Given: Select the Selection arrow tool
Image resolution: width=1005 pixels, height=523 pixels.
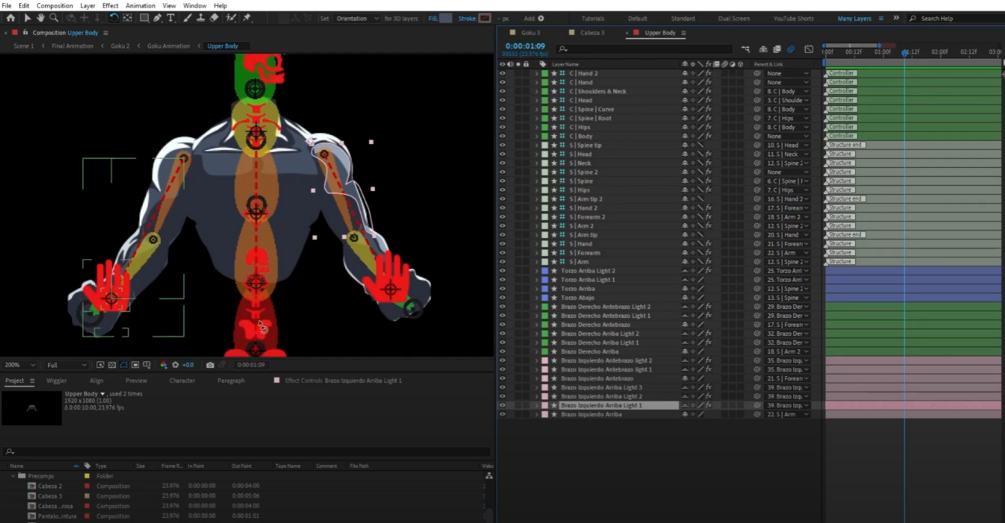Looking at the screenshot, I should (x=27, y=19).
